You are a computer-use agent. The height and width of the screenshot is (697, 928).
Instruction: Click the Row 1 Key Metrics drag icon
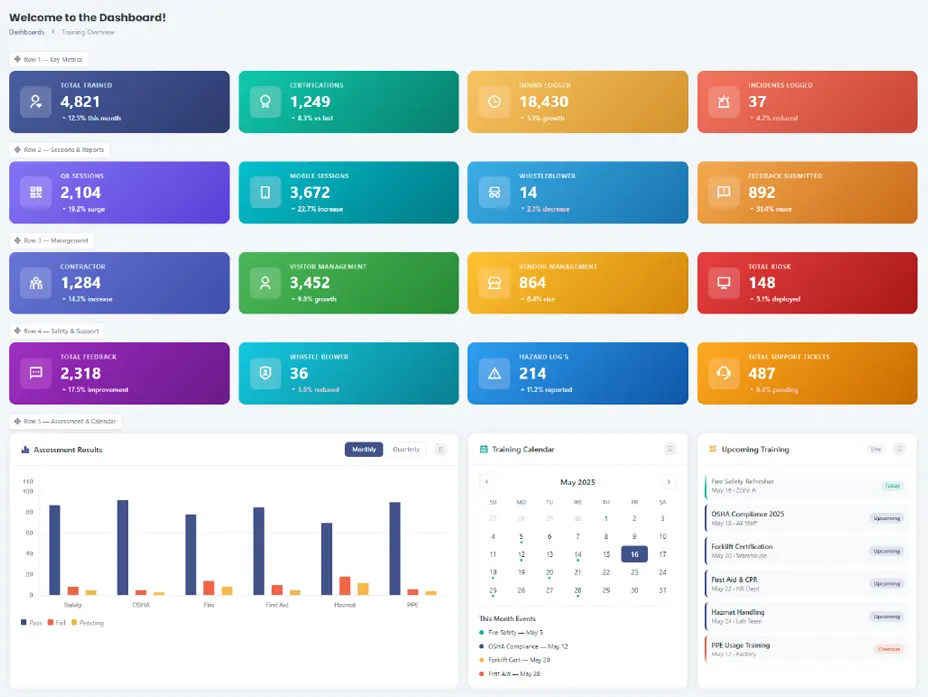pyautogui.click(x=17, y=59)
